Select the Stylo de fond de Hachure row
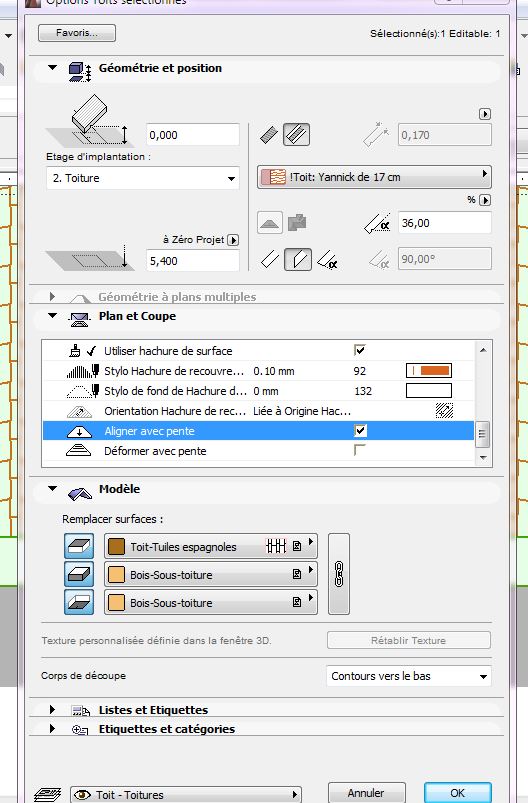Viewport: 528px width, 803px height. (259, 391)
